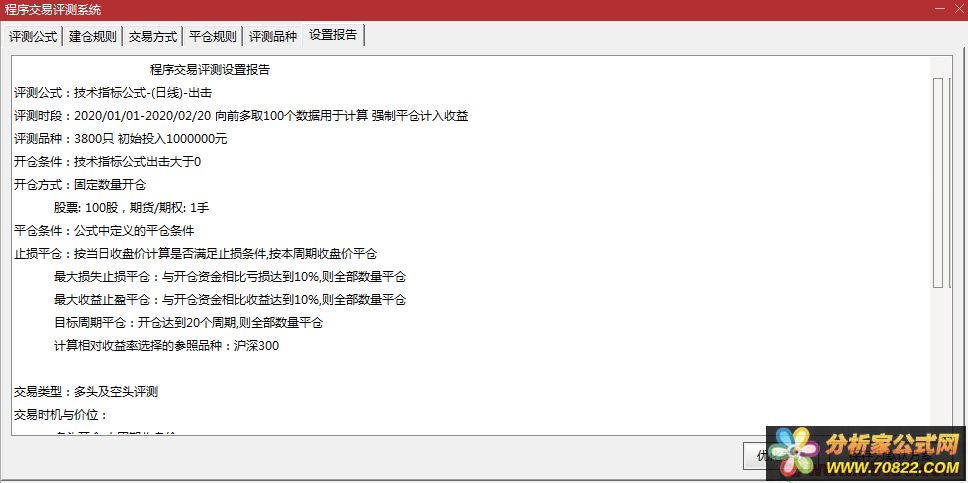Image resolution: width=968 pixels, height=483 pixels.
Task: Click the report's vertical scrollbar thumb
Action: click(x=938, y=180)
